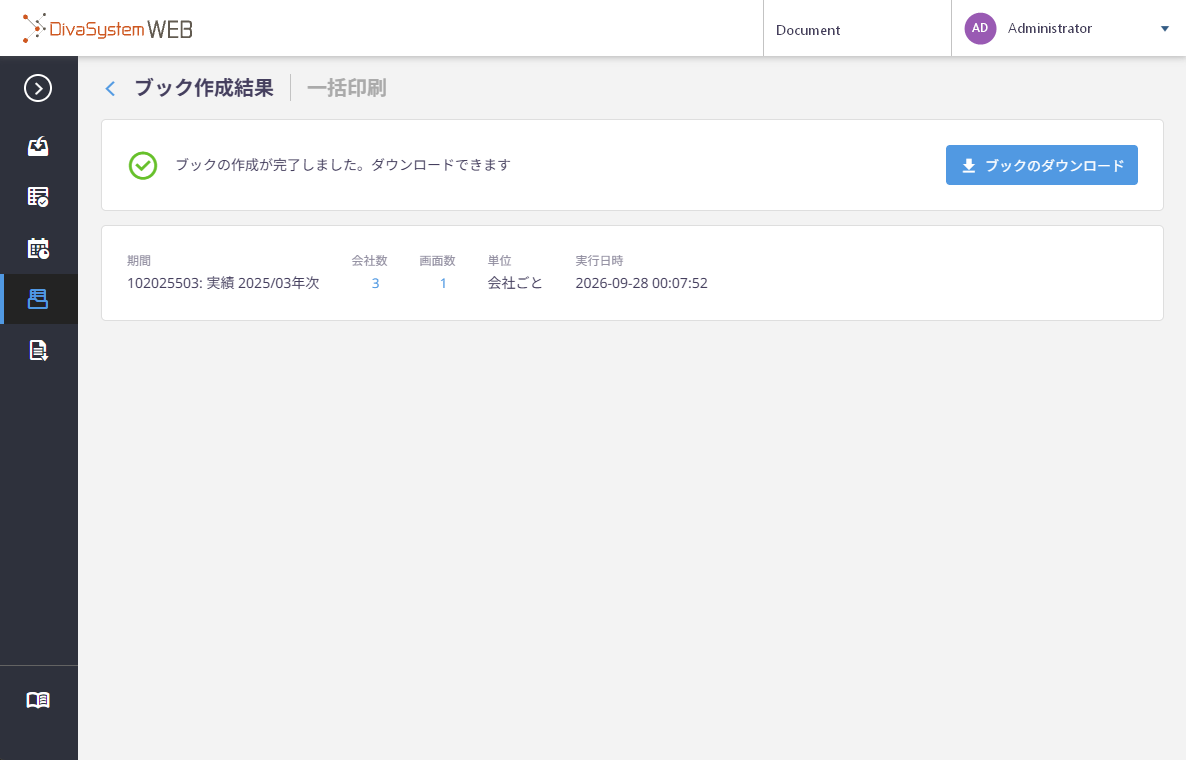1186x760 pixels.
Task: Open the 会社数 link showing 3
Action: pos(375,284)
